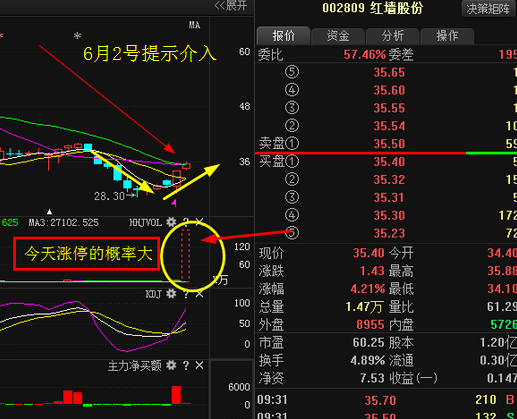Screen dimensions: 517x419
Task: Show 主力净买额 help question mark
Action: pyautogui.click(x=186, y=366)
